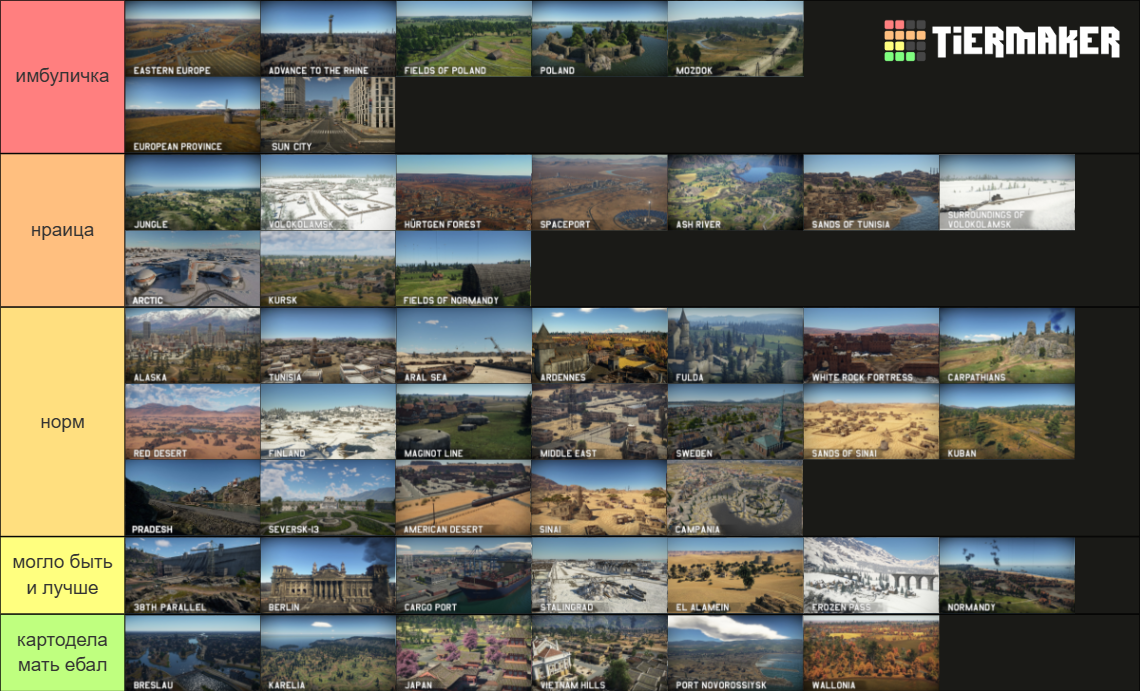The width and height of the screenshot is (1140, 691).
Task: Click the El Alamein map thumbnail
Action: pos(736,575)
